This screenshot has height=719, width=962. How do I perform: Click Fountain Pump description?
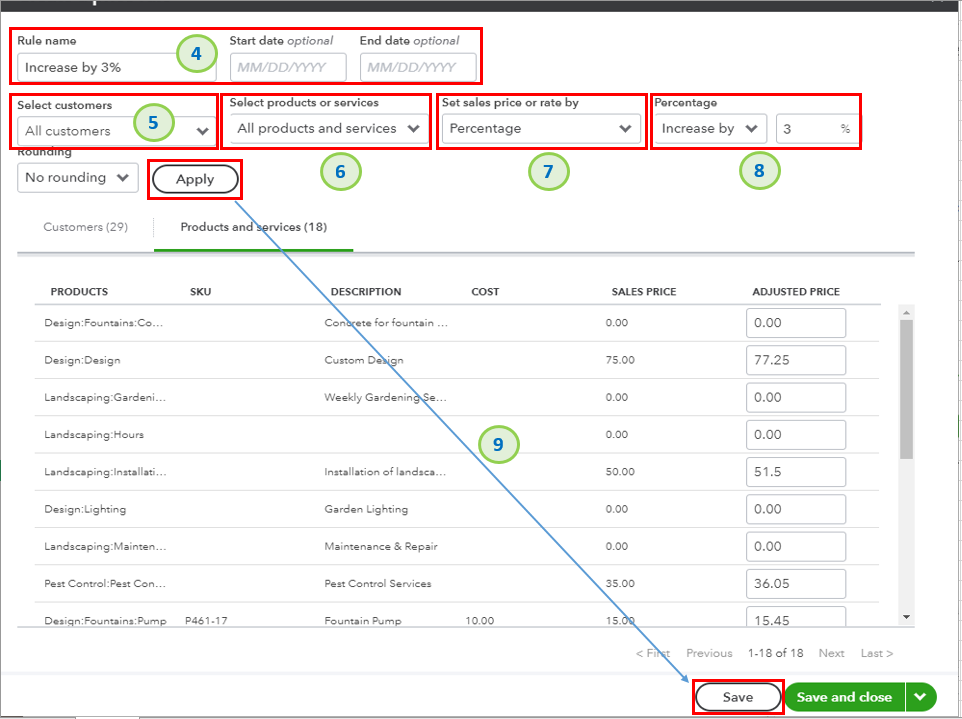pos(363,621)
